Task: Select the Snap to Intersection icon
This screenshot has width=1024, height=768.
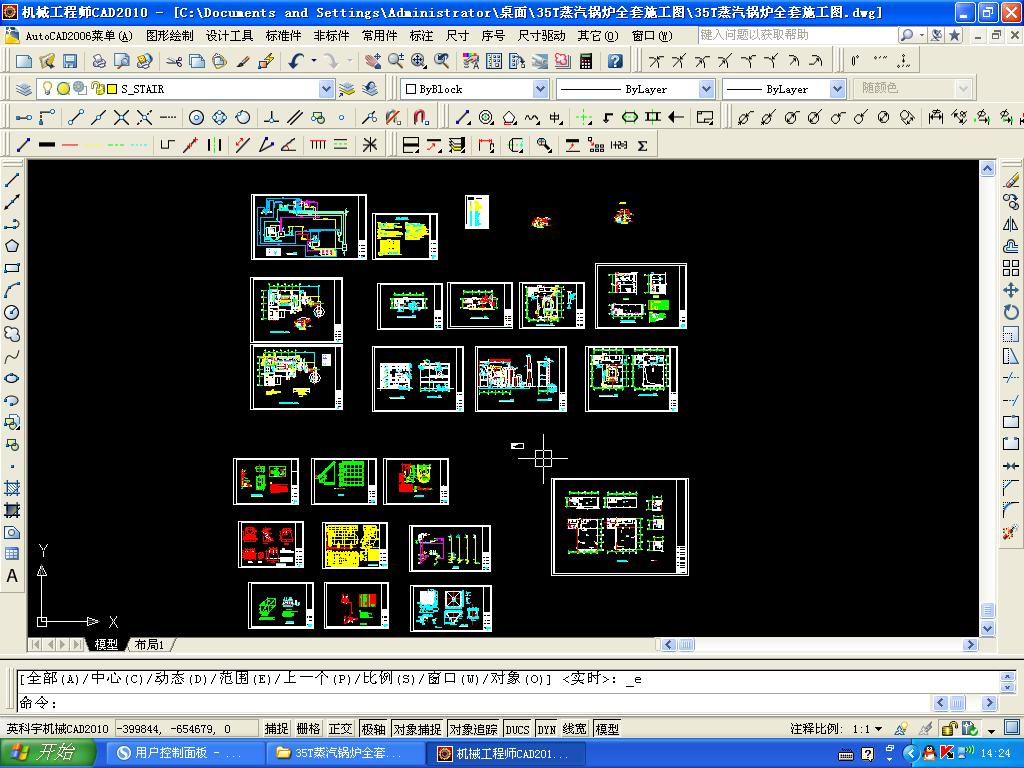Action: (x=121, y=118)
